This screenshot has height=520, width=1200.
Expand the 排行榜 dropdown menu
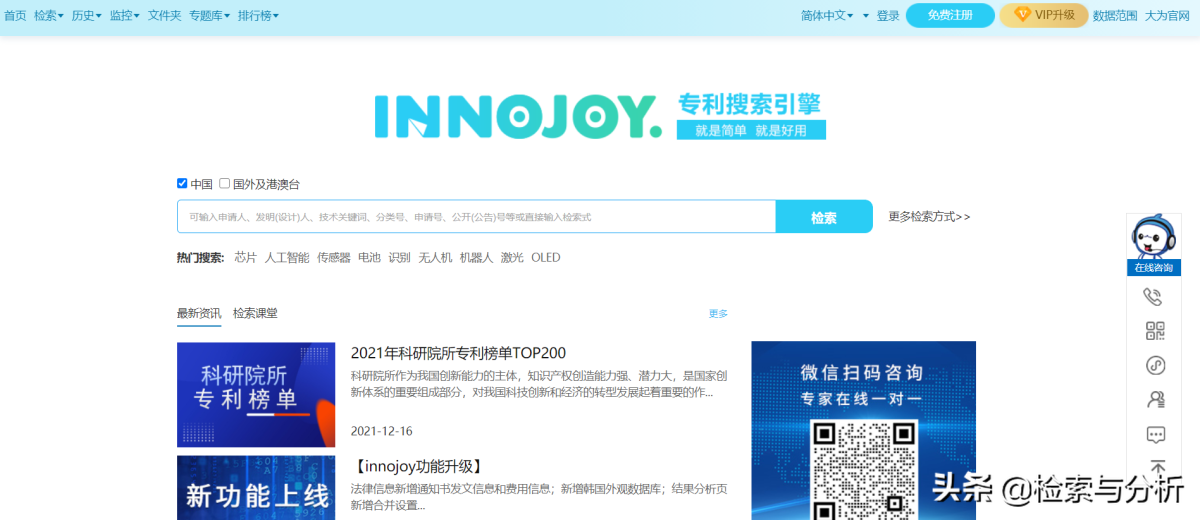(x=258, y=16)
